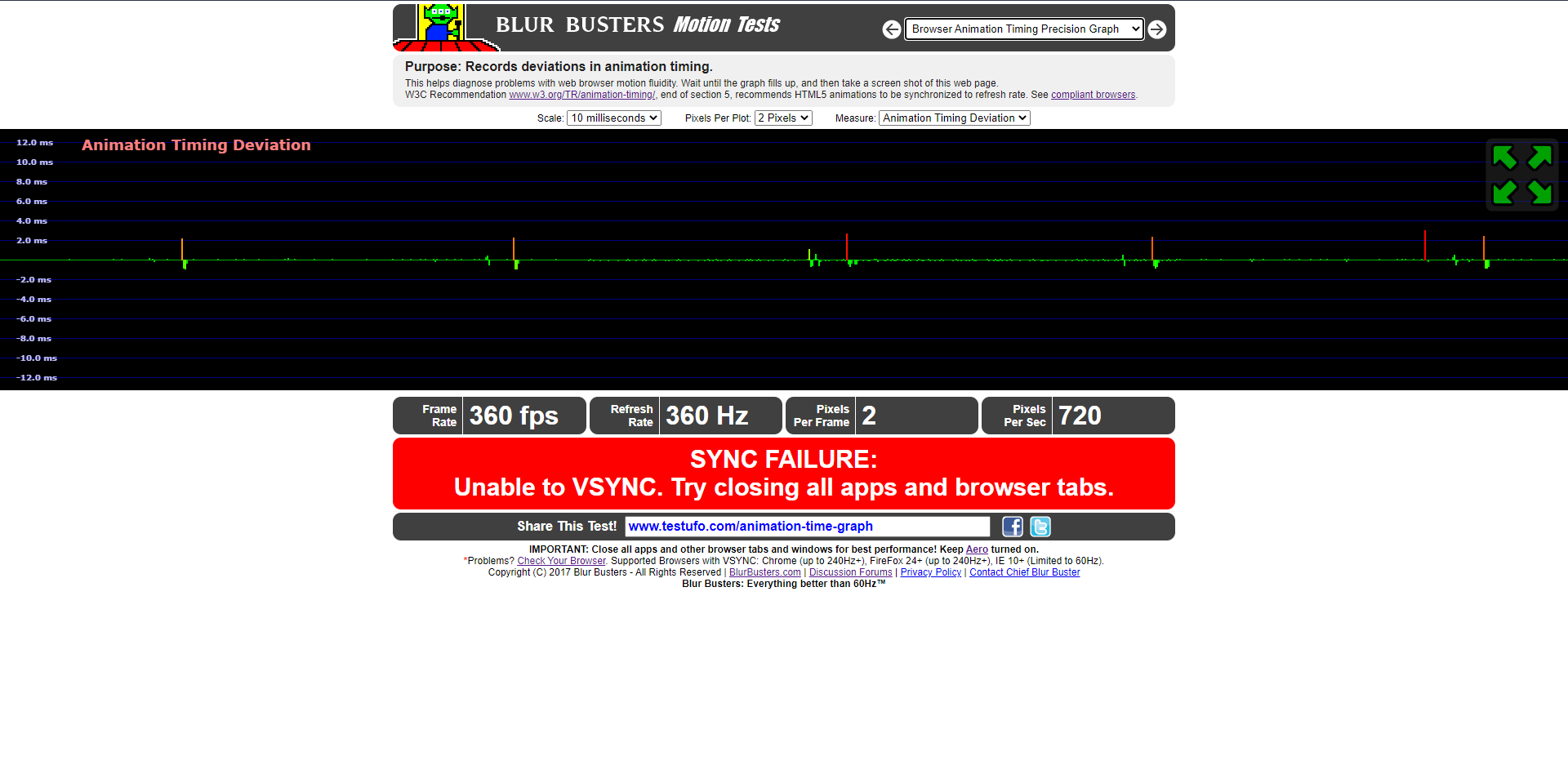Open the test selection dropdown
Viewport: 1568px width, 765px height.
point(1024,29)
